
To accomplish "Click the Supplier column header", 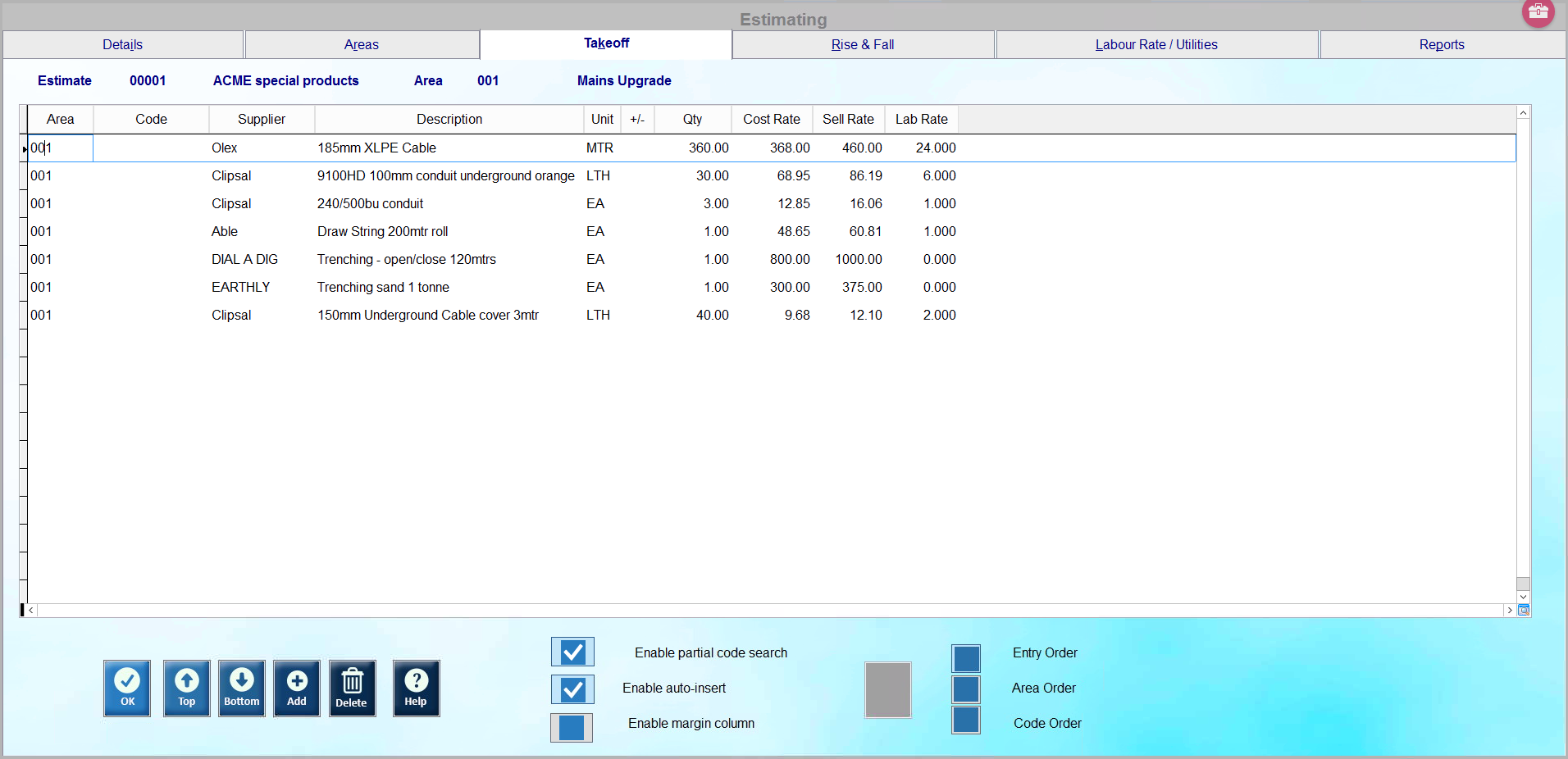I will (262, 119).
